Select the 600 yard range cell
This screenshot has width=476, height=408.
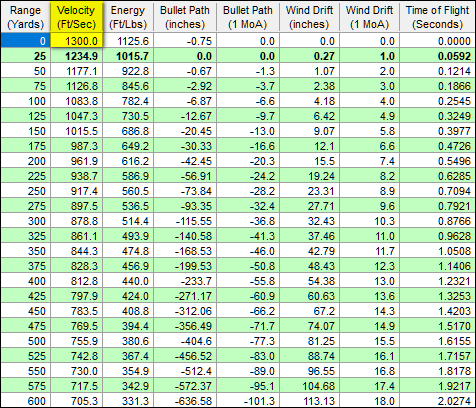[25, 400]
